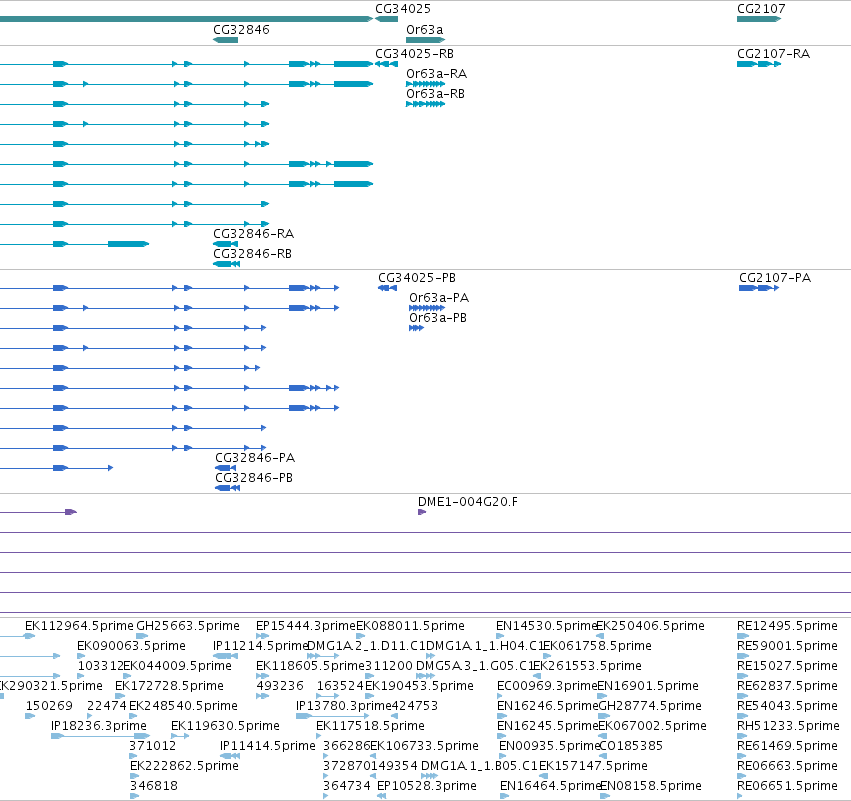Open EST label RE62837.5prime
The image size is (851, 801).
787,686
